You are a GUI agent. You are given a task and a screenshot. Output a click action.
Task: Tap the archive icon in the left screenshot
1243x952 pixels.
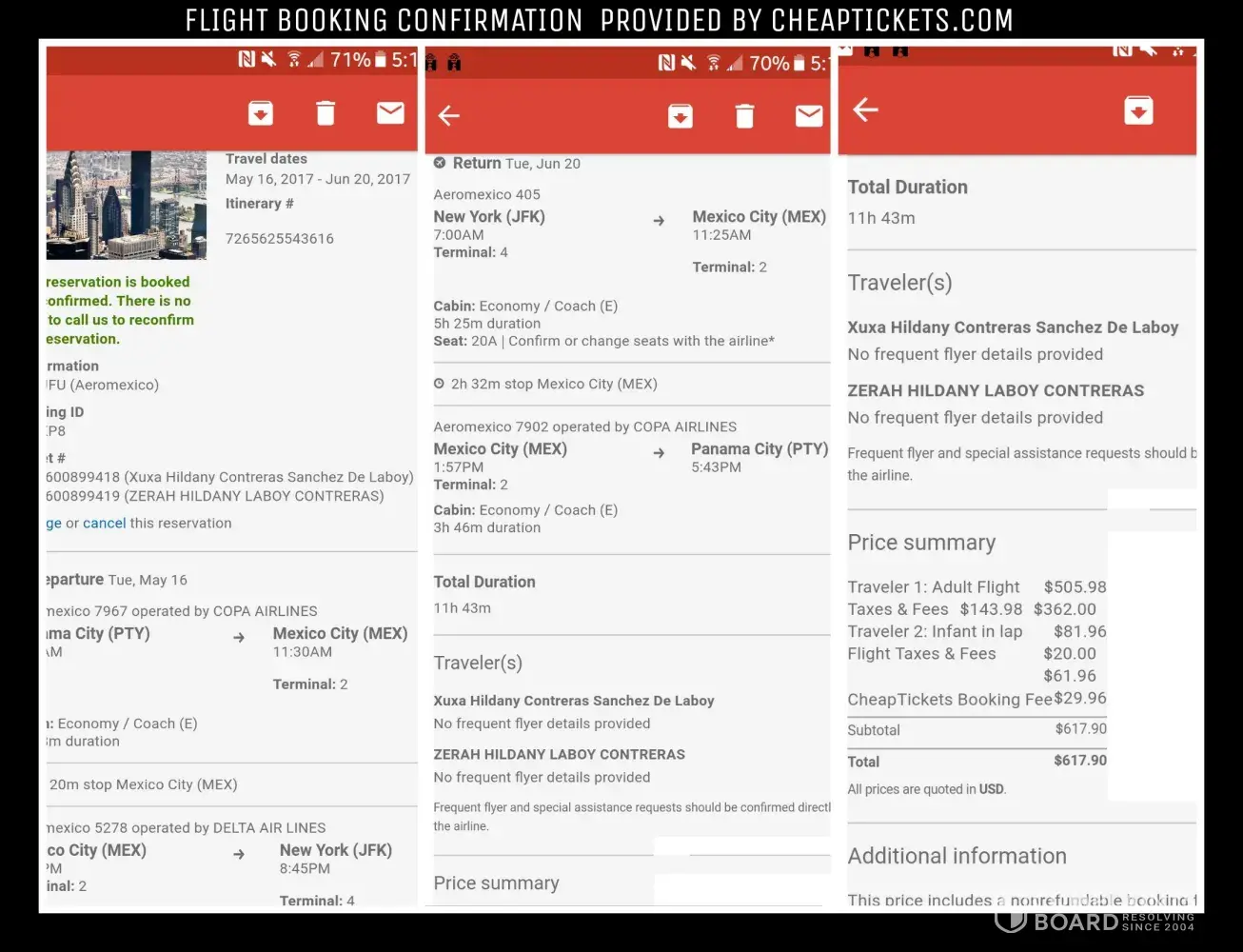261,113
